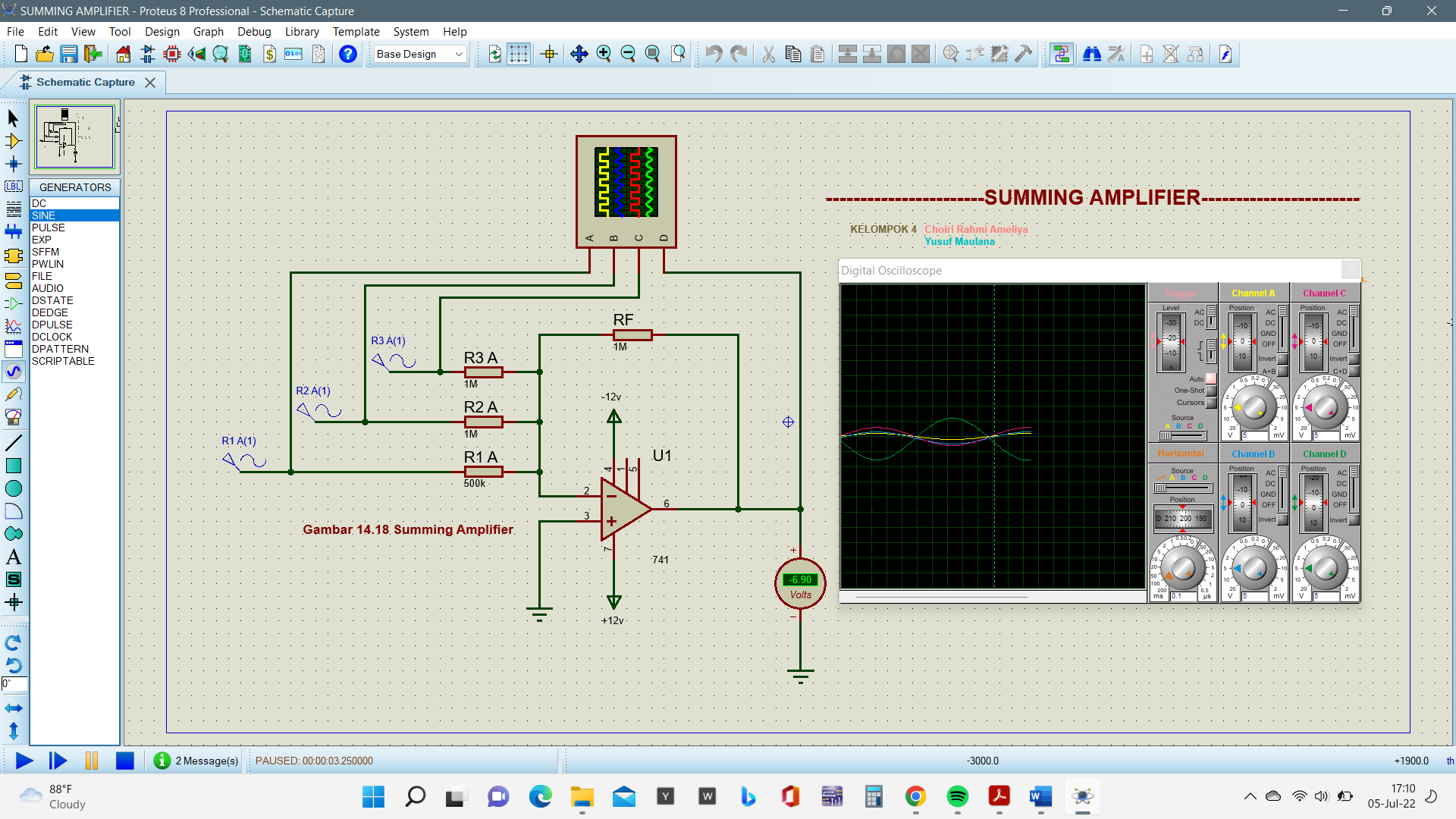Enable One-Shot trigger toggle
The image size is (1456, 819).
pyautogui.click(x=1211, y=391)
